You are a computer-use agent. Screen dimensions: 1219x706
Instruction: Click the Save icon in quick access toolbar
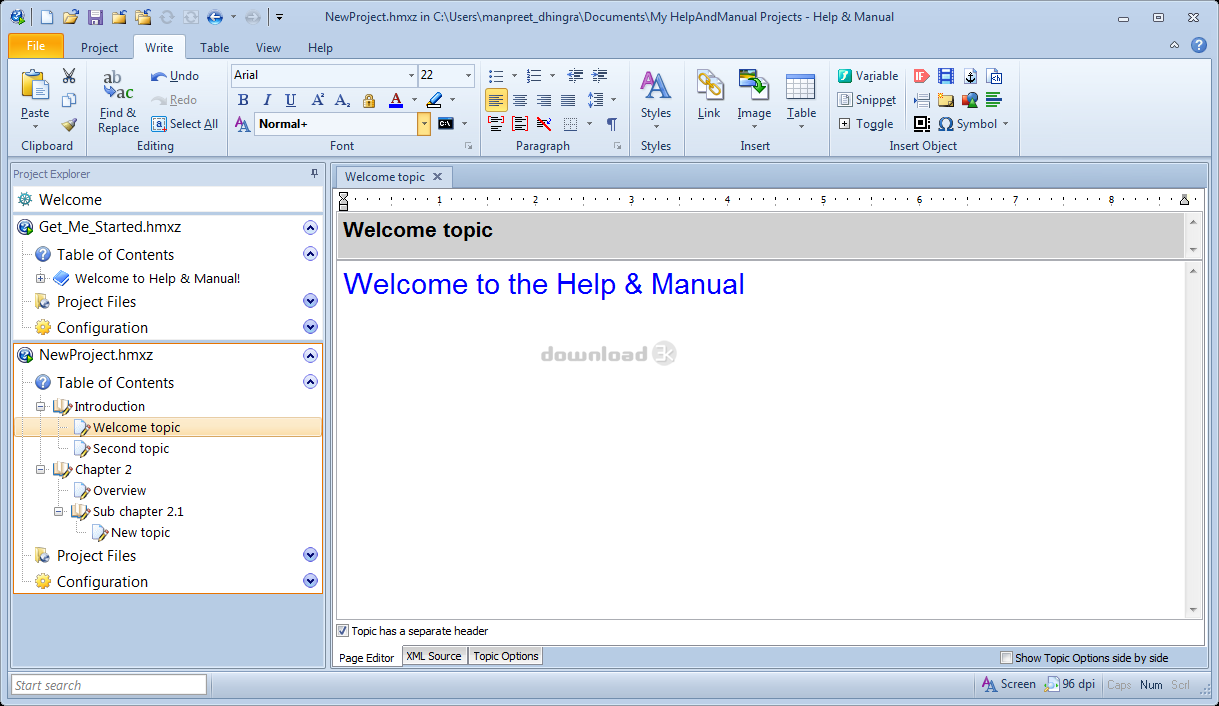coord(95,17)
